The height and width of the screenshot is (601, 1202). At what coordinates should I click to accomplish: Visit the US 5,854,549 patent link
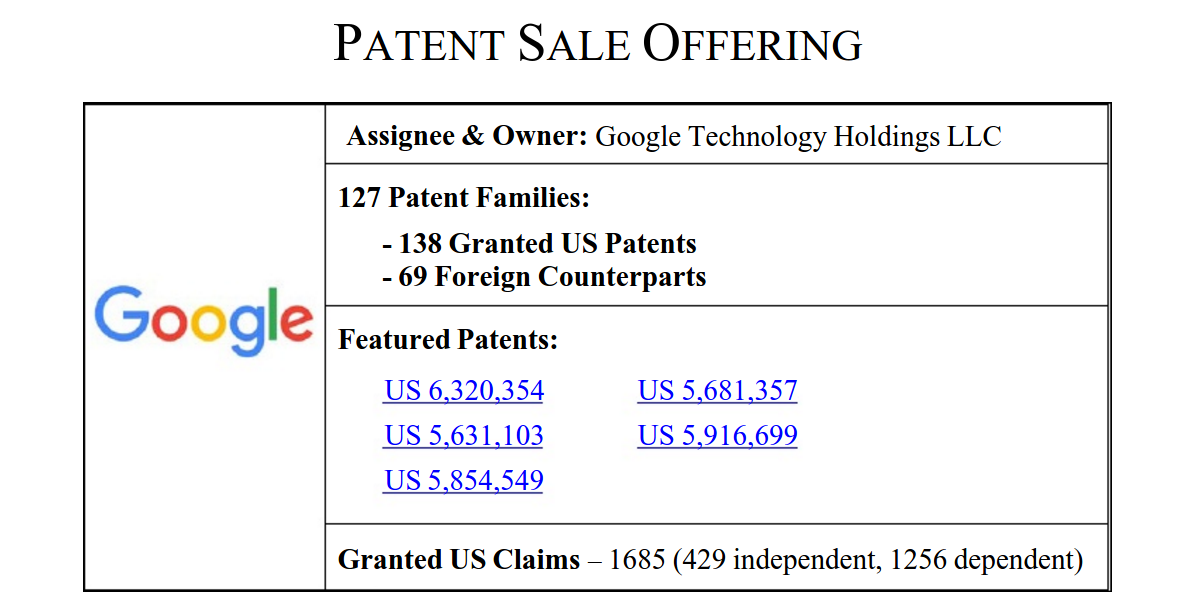pyautogui.click(x=464, y=481)
